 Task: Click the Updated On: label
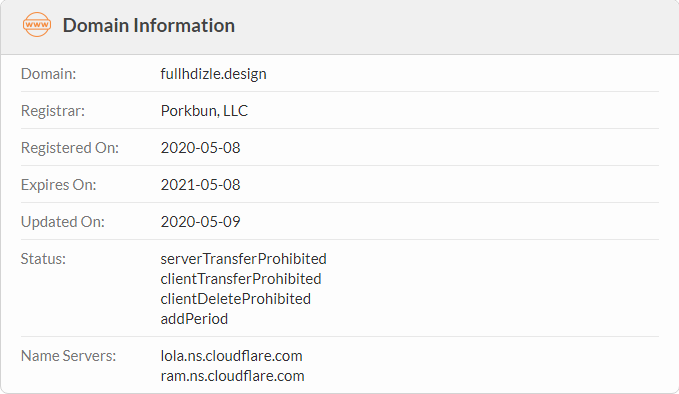click(x=63, y=222)
